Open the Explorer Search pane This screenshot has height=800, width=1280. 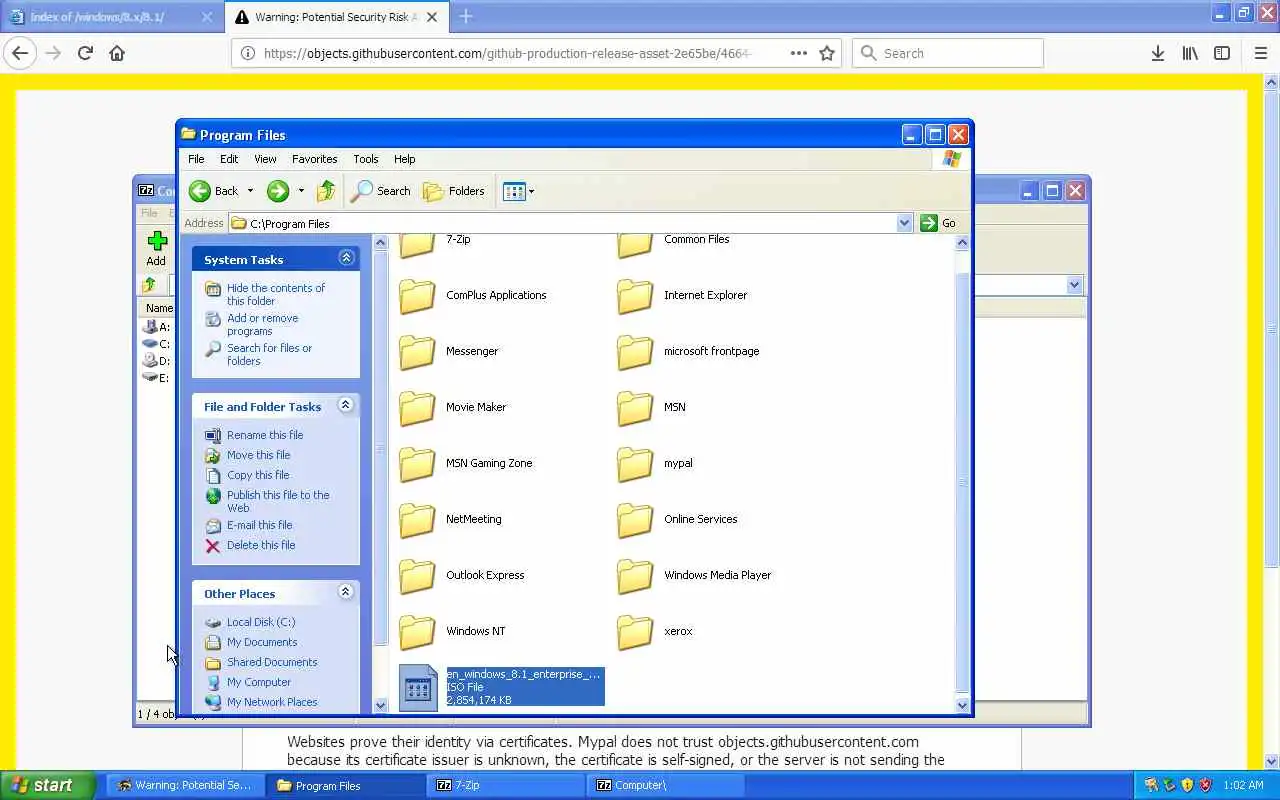coord(381,191)
